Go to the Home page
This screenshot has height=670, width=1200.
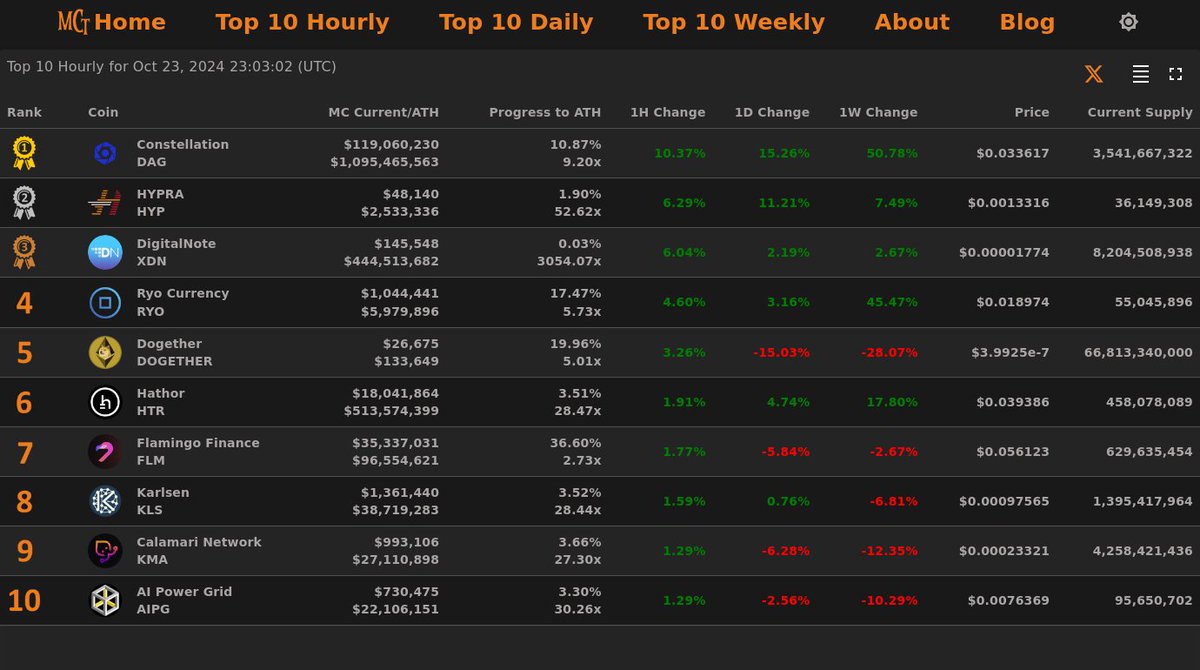tap(130, 22)
